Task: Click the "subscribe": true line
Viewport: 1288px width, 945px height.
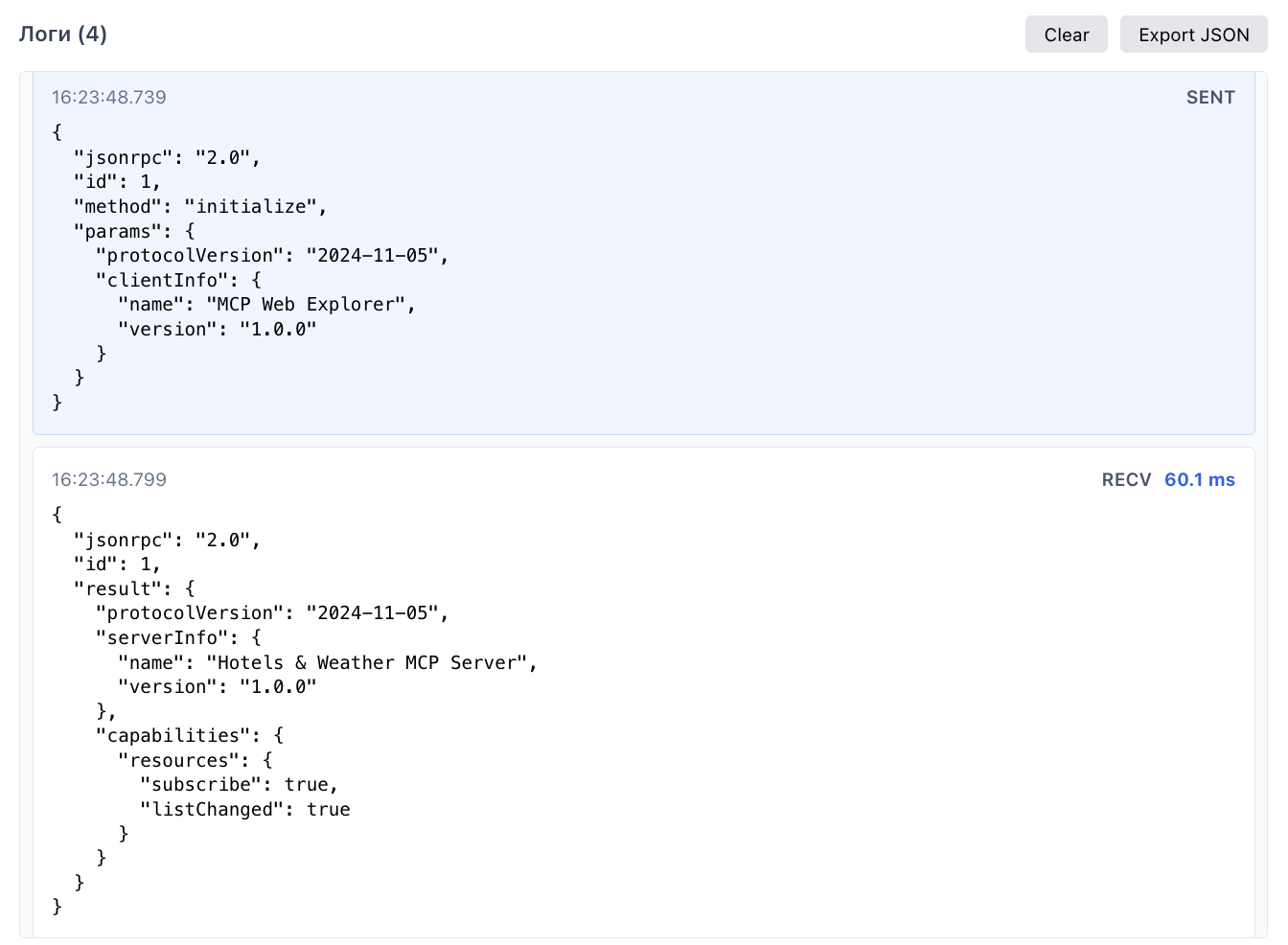Action: pyautogui.click(x=239, y=784)
